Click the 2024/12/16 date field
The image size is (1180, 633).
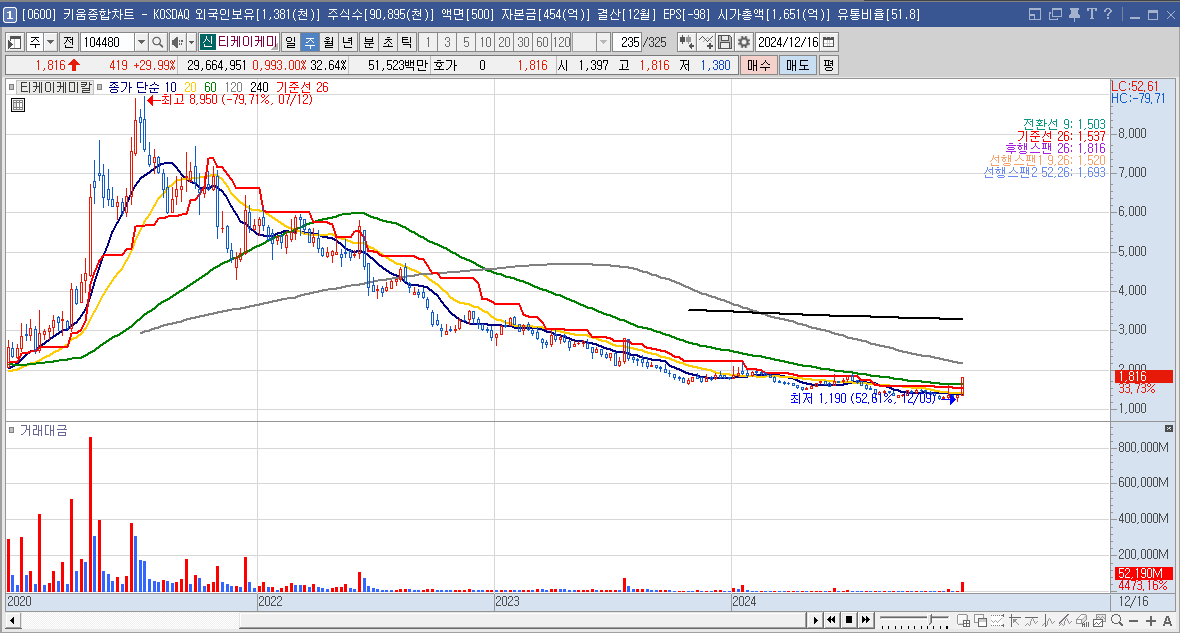click(x=788, y=42)
